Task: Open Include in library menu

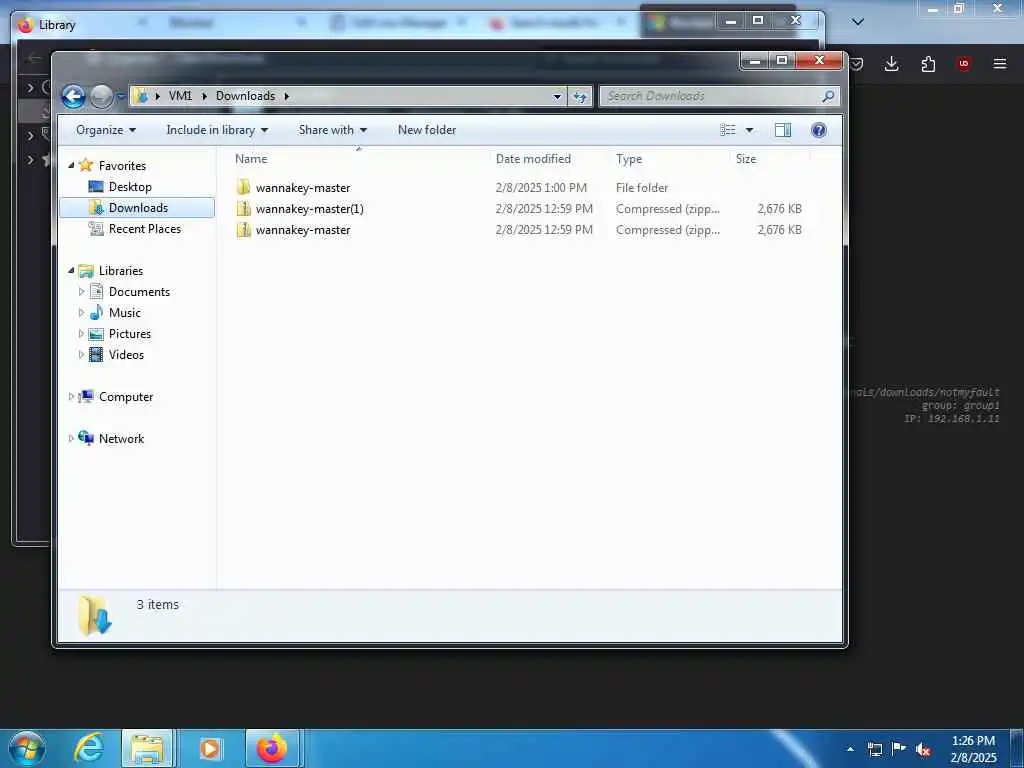Action: 217,130
